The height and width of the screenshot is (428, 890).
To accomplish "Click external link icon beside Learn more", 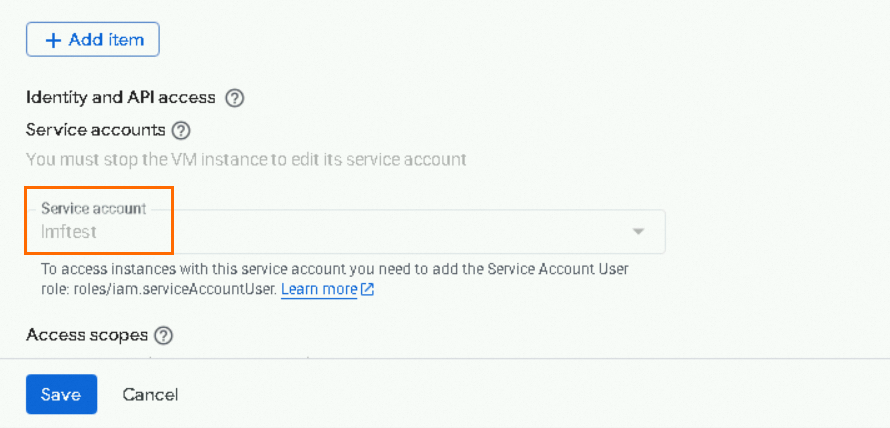I will (x=368, y=290).
